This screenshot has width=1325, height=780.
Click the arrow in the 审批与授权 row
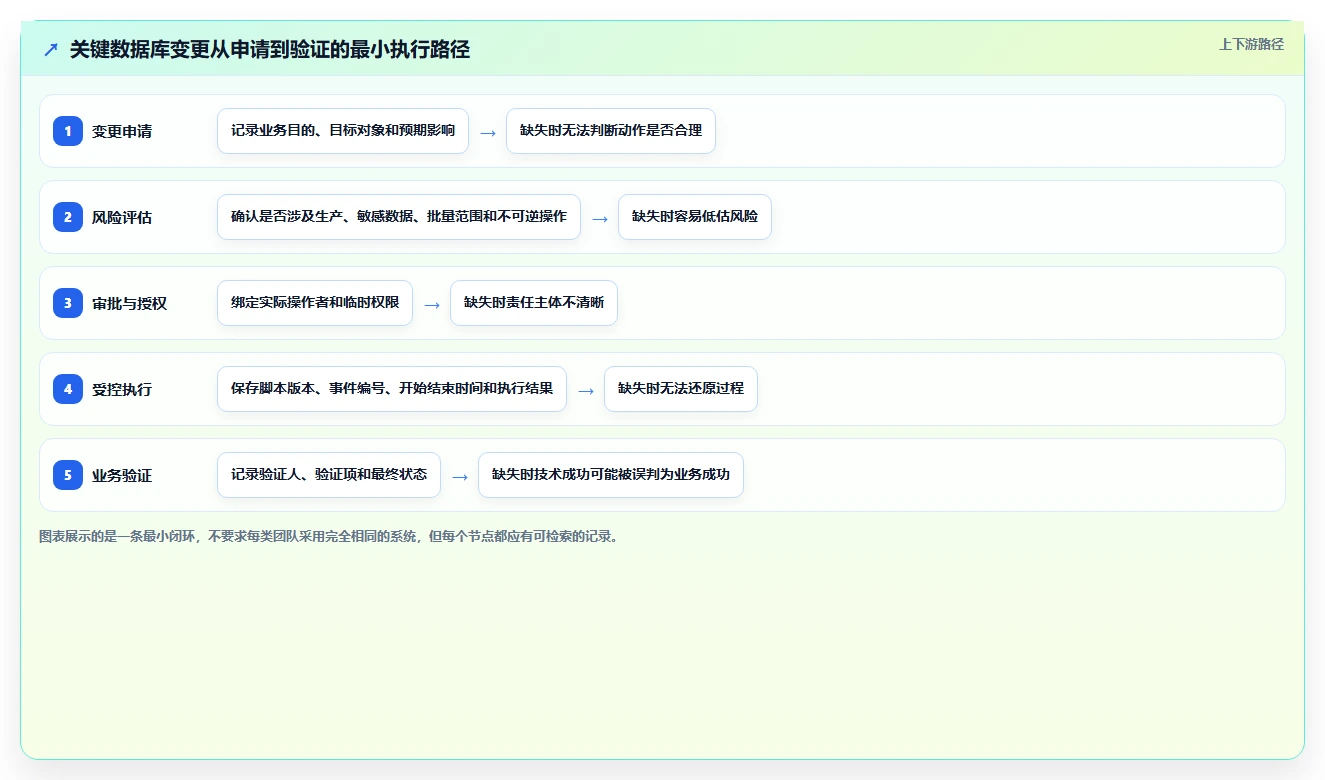[x=432, y=304]
